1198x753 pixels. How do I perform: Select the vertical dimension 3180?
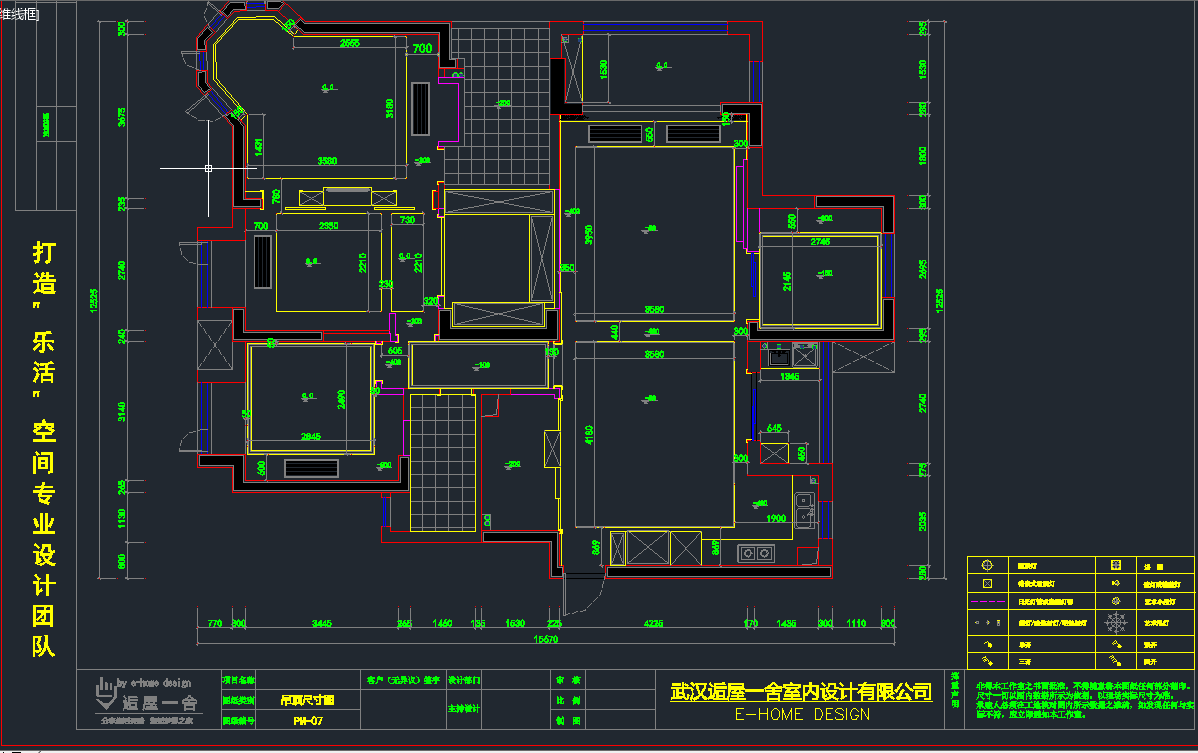click(390, 108)
